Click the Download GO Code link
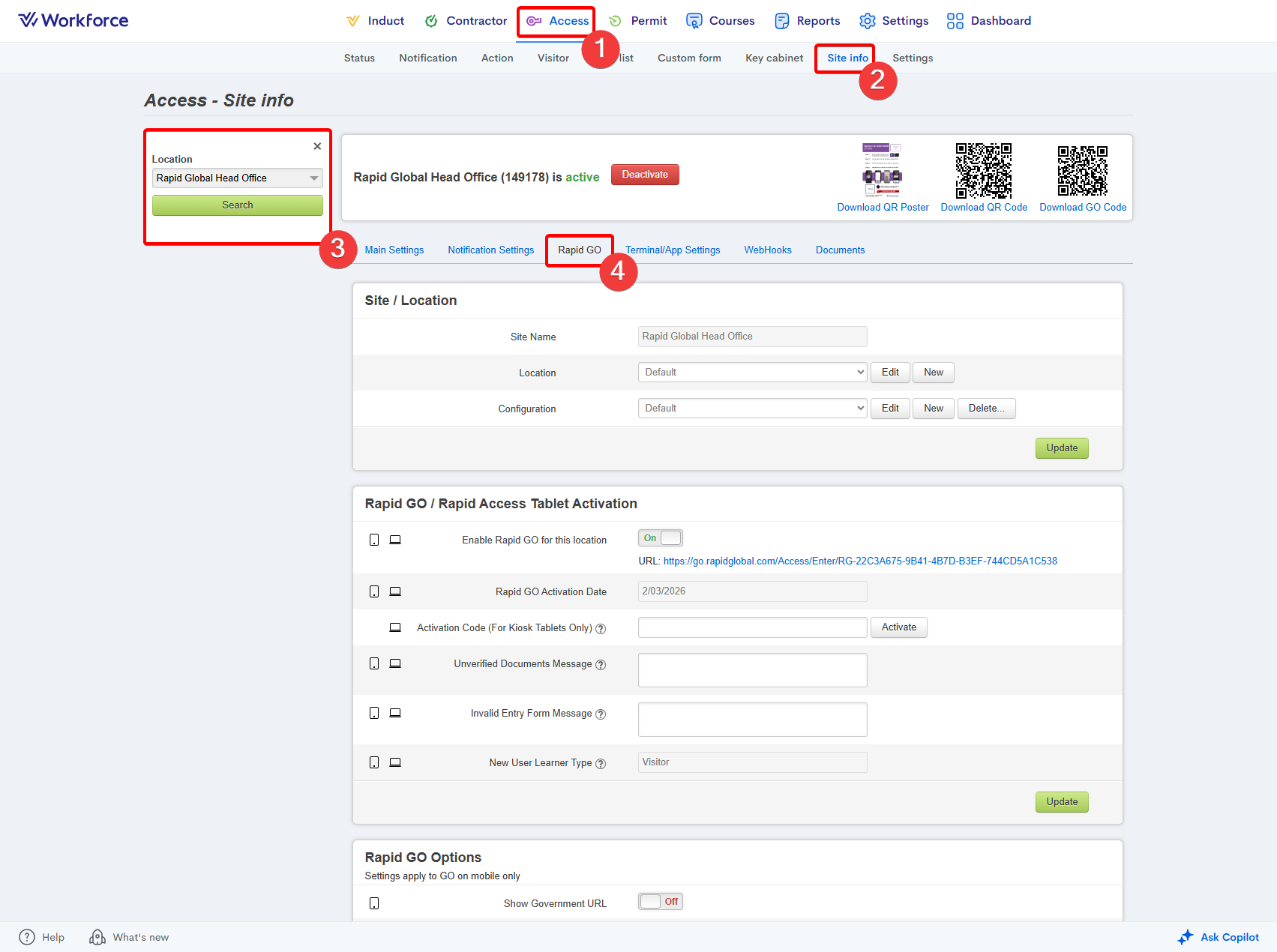The width and height of the screenshot is (1277, 952). pyautogui.click(x=1082, y=208)
